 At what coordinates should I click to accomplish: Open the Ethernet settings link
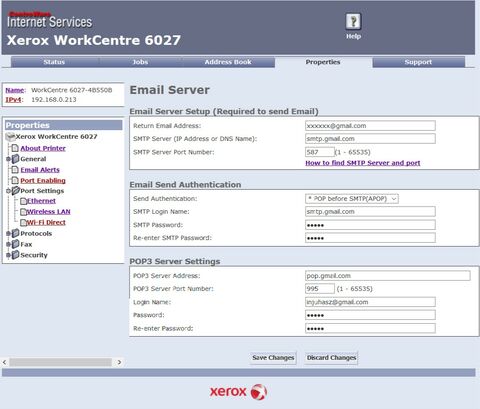point(41,201)
